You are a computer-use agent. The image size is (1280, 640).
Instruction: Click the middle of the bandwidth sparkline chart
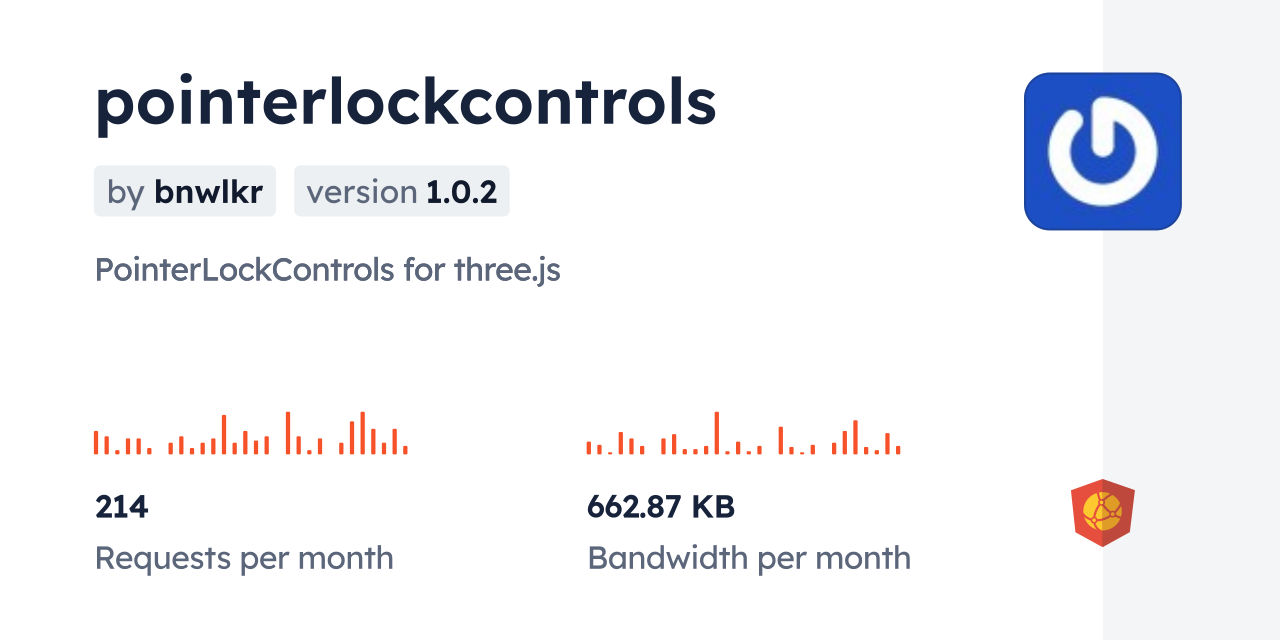point(743,434)
